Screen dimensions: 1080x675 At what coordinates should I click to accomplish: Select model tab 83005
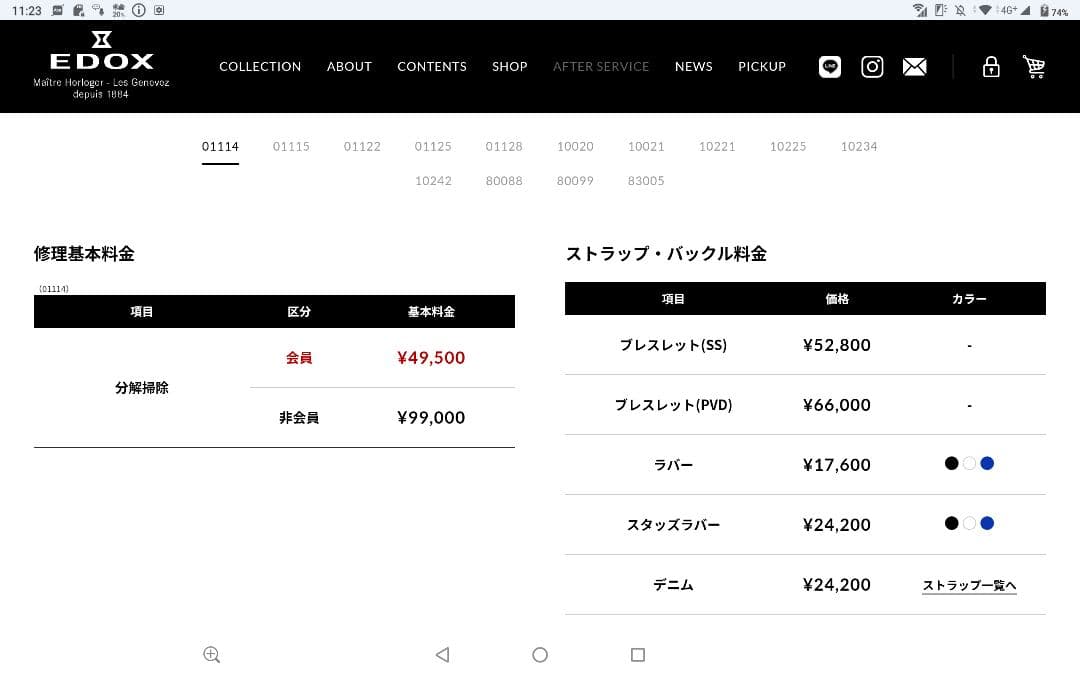[646, 181]
